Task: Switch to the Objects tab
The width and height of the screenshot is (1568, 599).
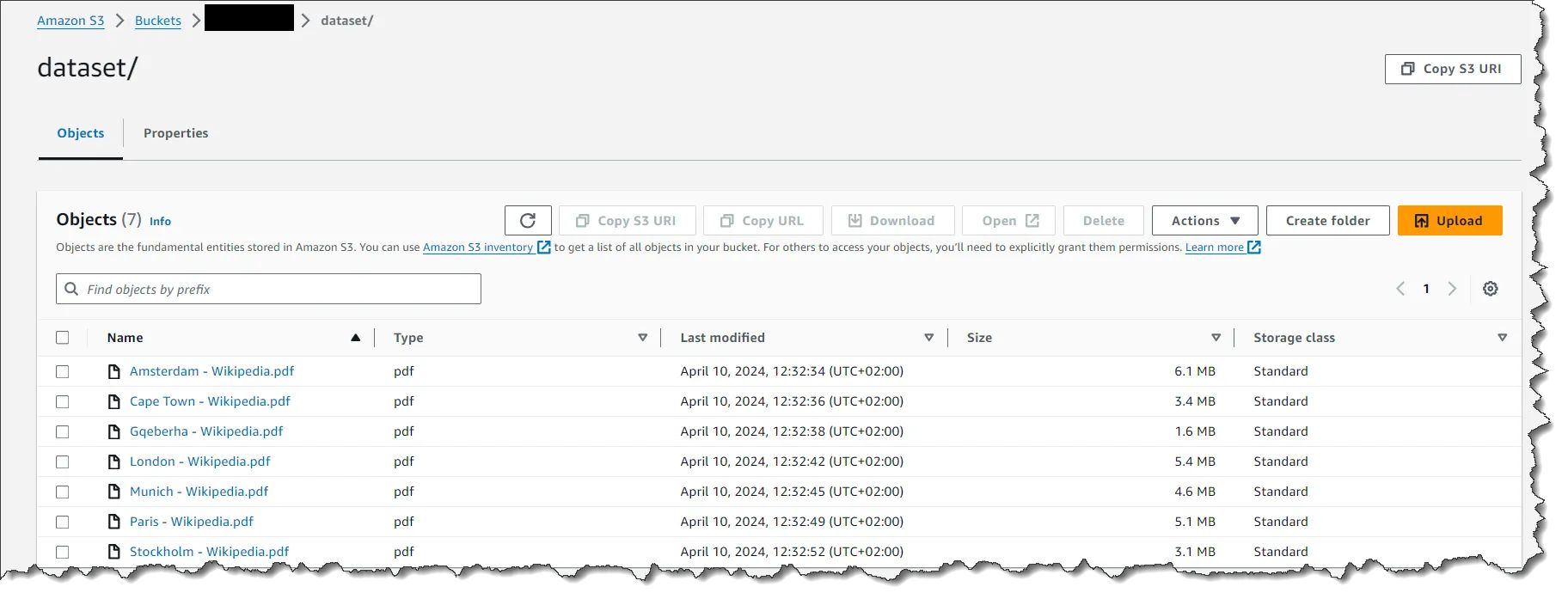Action: pyautogui.click(x=81, y=133)
